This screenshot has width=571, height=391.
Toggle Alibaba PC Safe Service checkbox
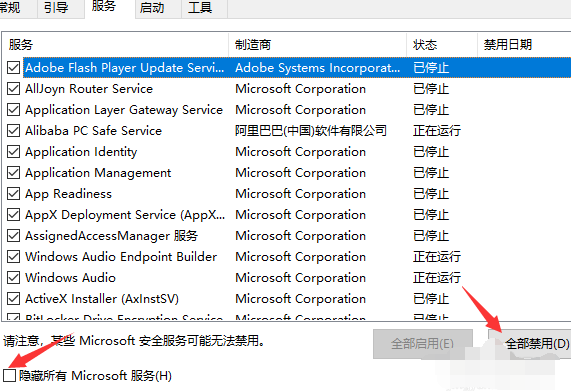click(13, 130)
